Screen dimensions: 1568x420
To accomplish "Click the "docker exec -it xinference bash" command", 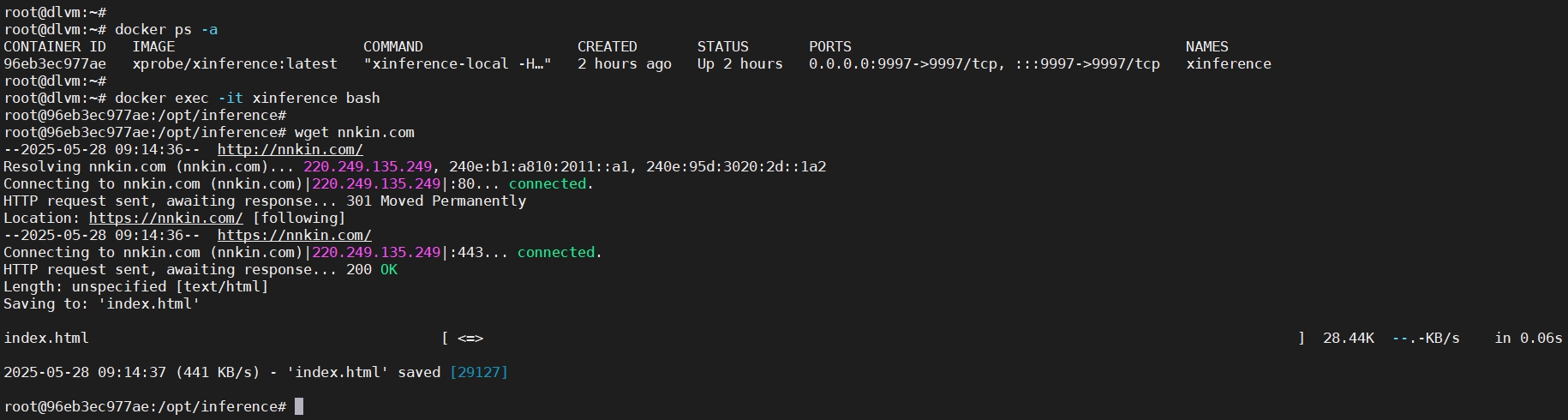I will (247, 98).
